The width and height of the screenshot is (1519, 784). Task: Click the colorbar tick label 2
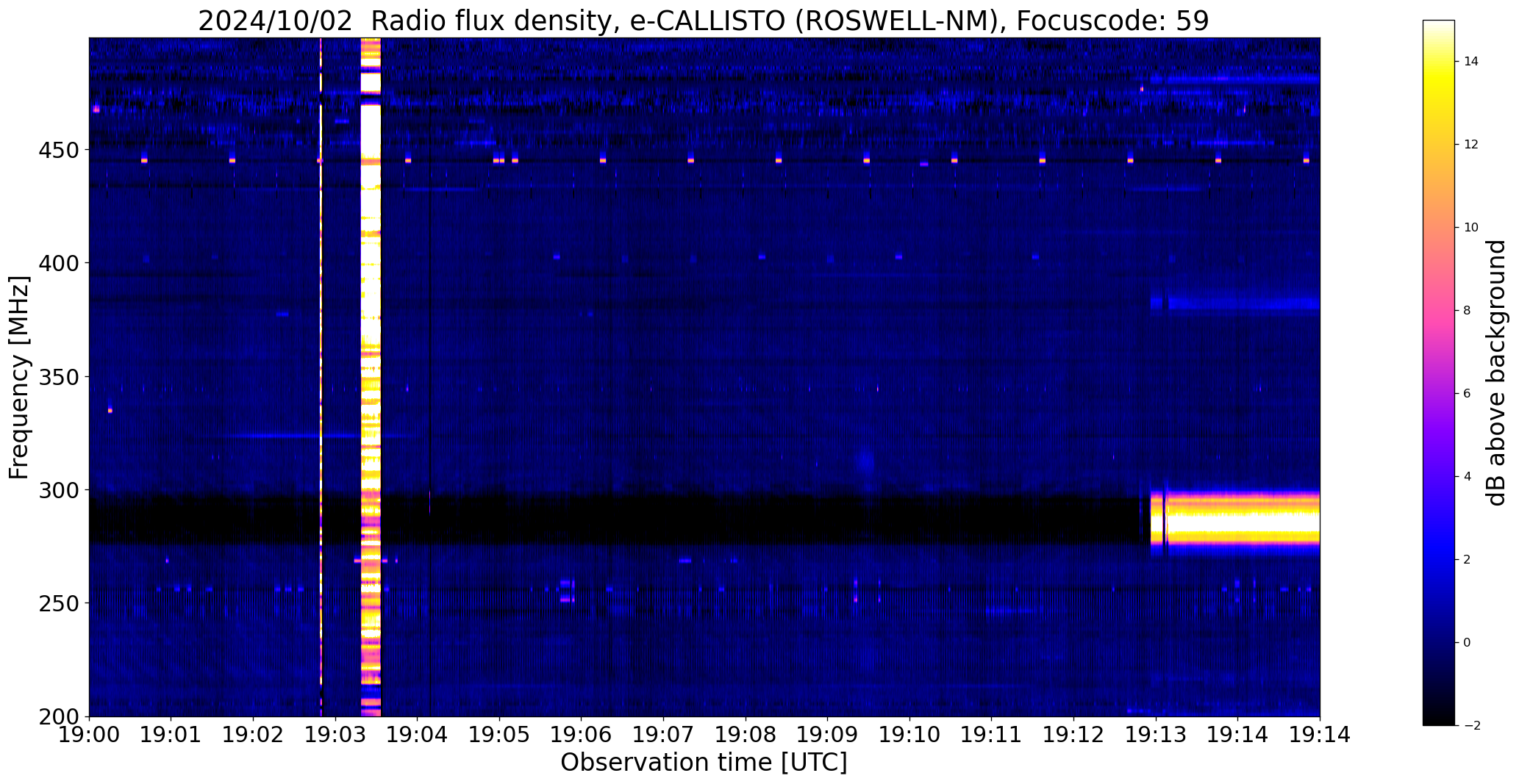(x=1468, y=560)
